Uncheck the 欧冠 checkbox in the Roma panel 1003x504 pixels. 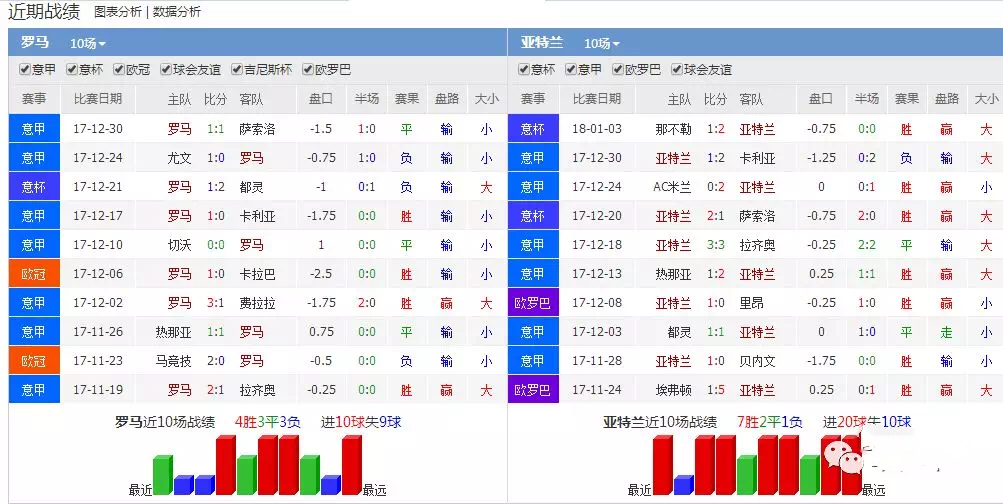(119, 70)
